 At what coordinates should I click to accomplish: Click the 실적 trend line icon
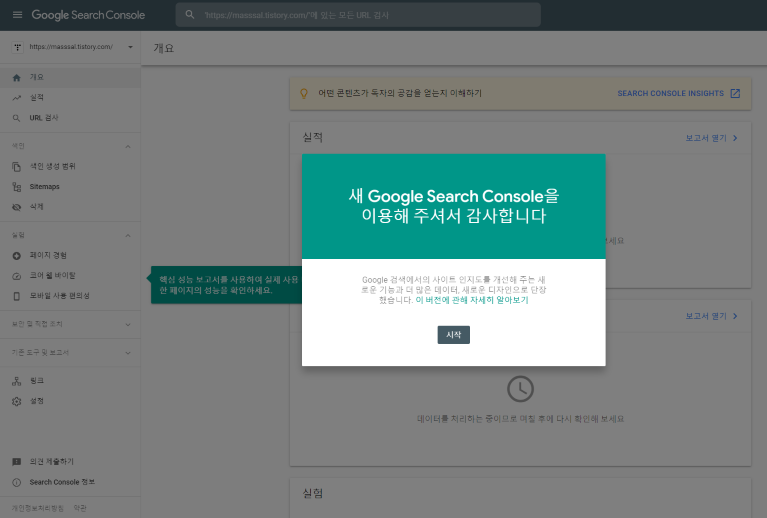[x=17, y=98]
